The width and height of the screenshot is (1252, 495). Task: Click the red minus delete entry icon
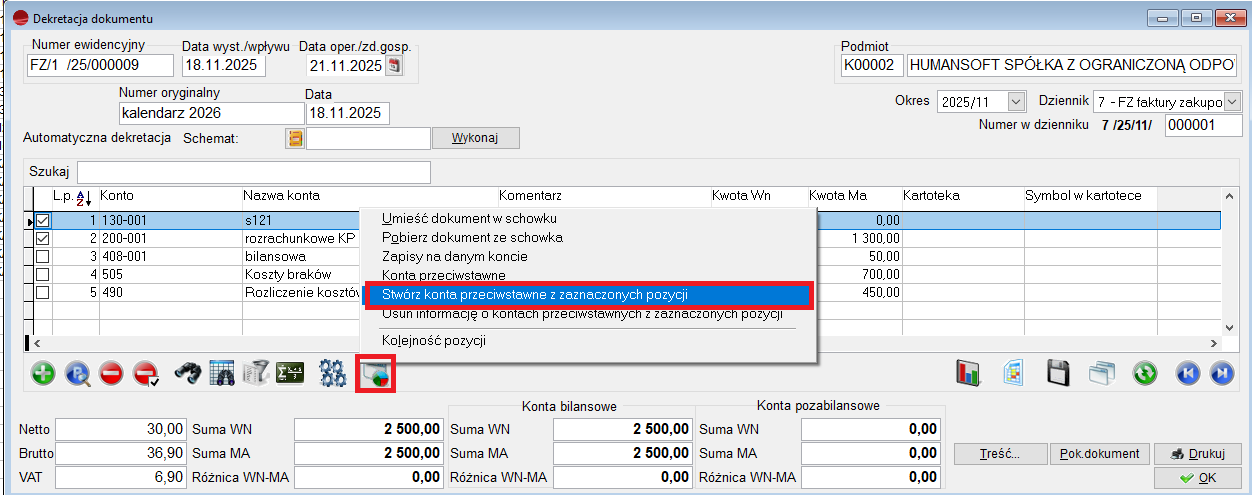111,374
